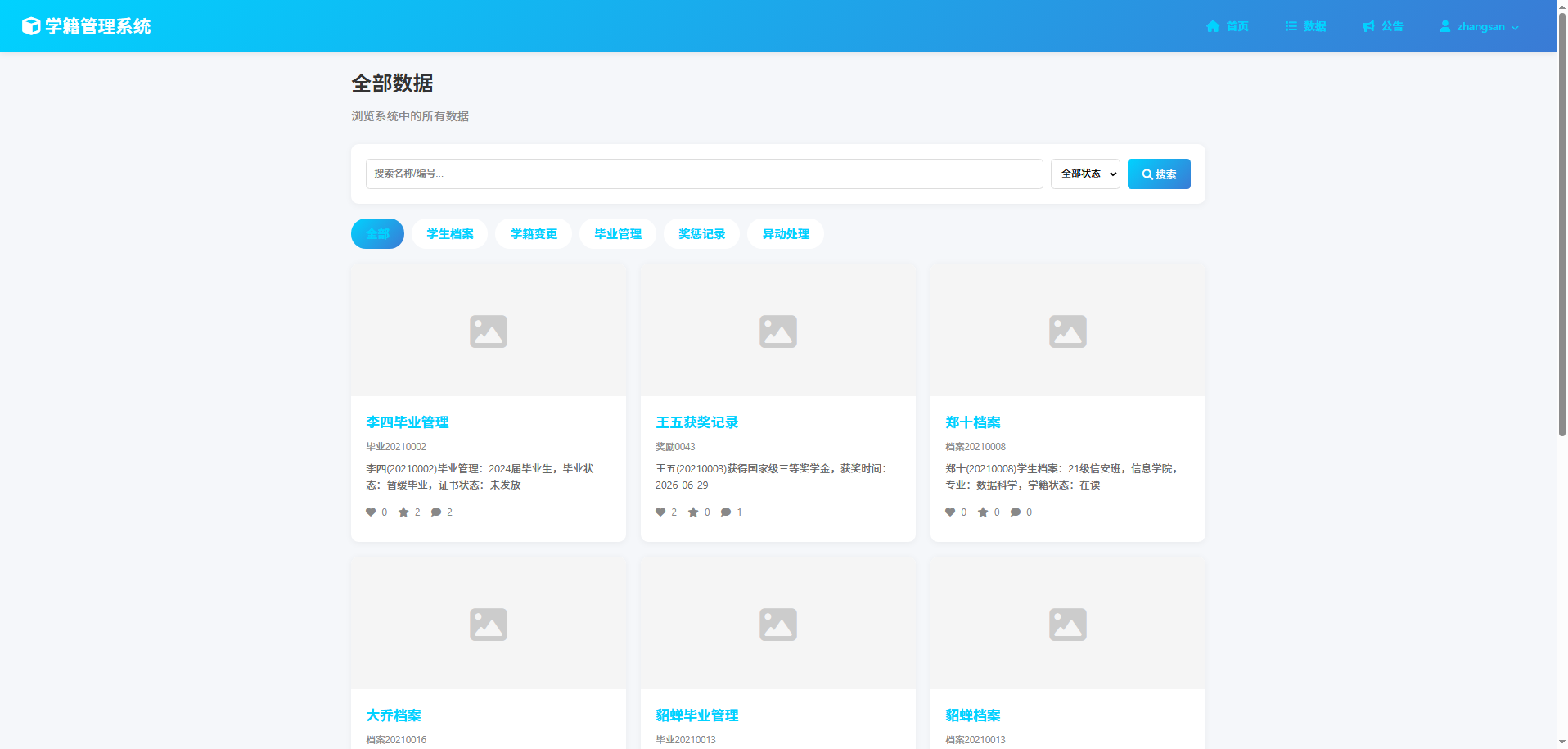Viewport: 1568px width, 749px height.
Task: Open the 貂蝉毕业管理 title link
Action: (697, 715)
